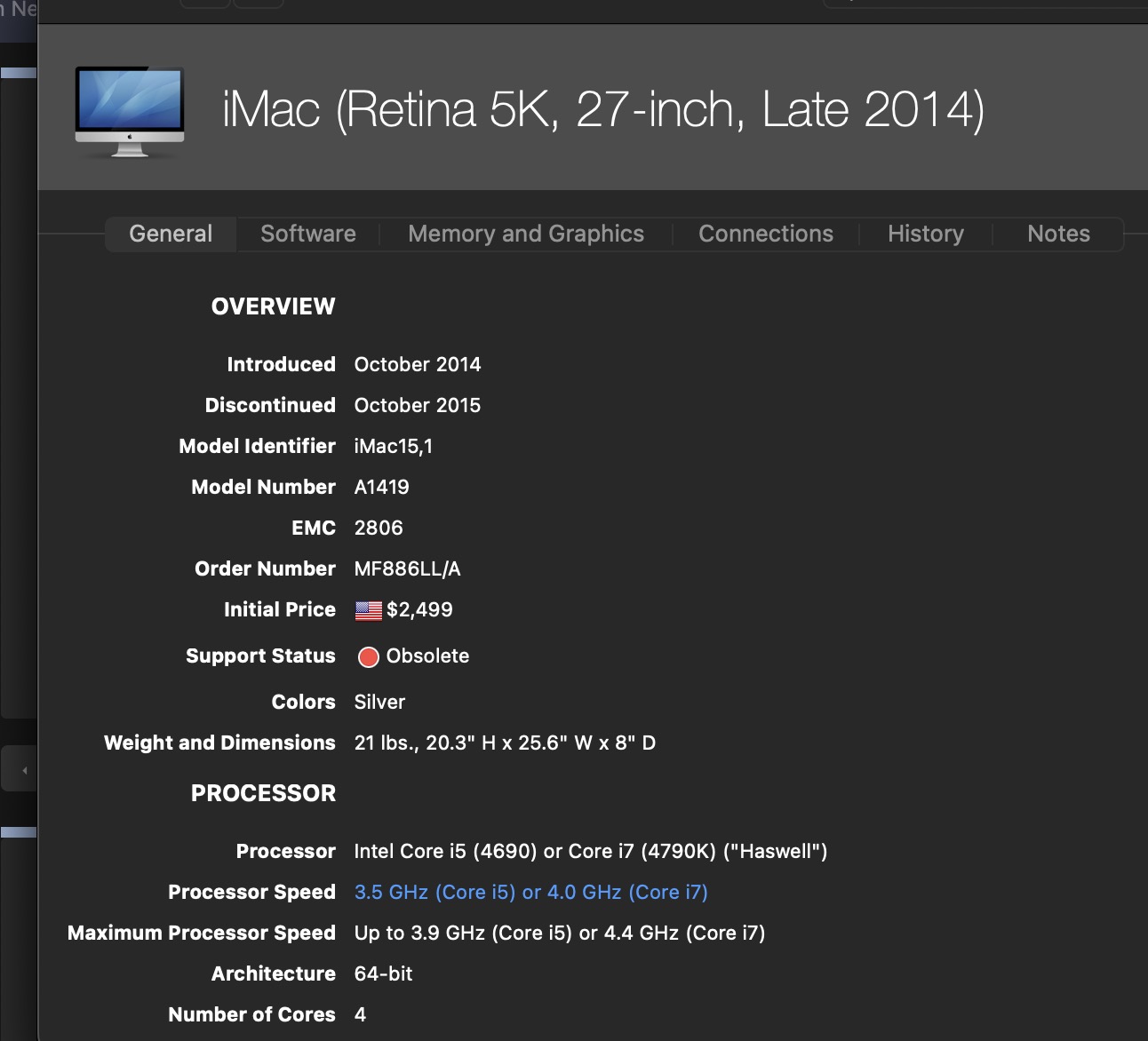Click the Model Identifier value iMac15,1

point(393,446)
